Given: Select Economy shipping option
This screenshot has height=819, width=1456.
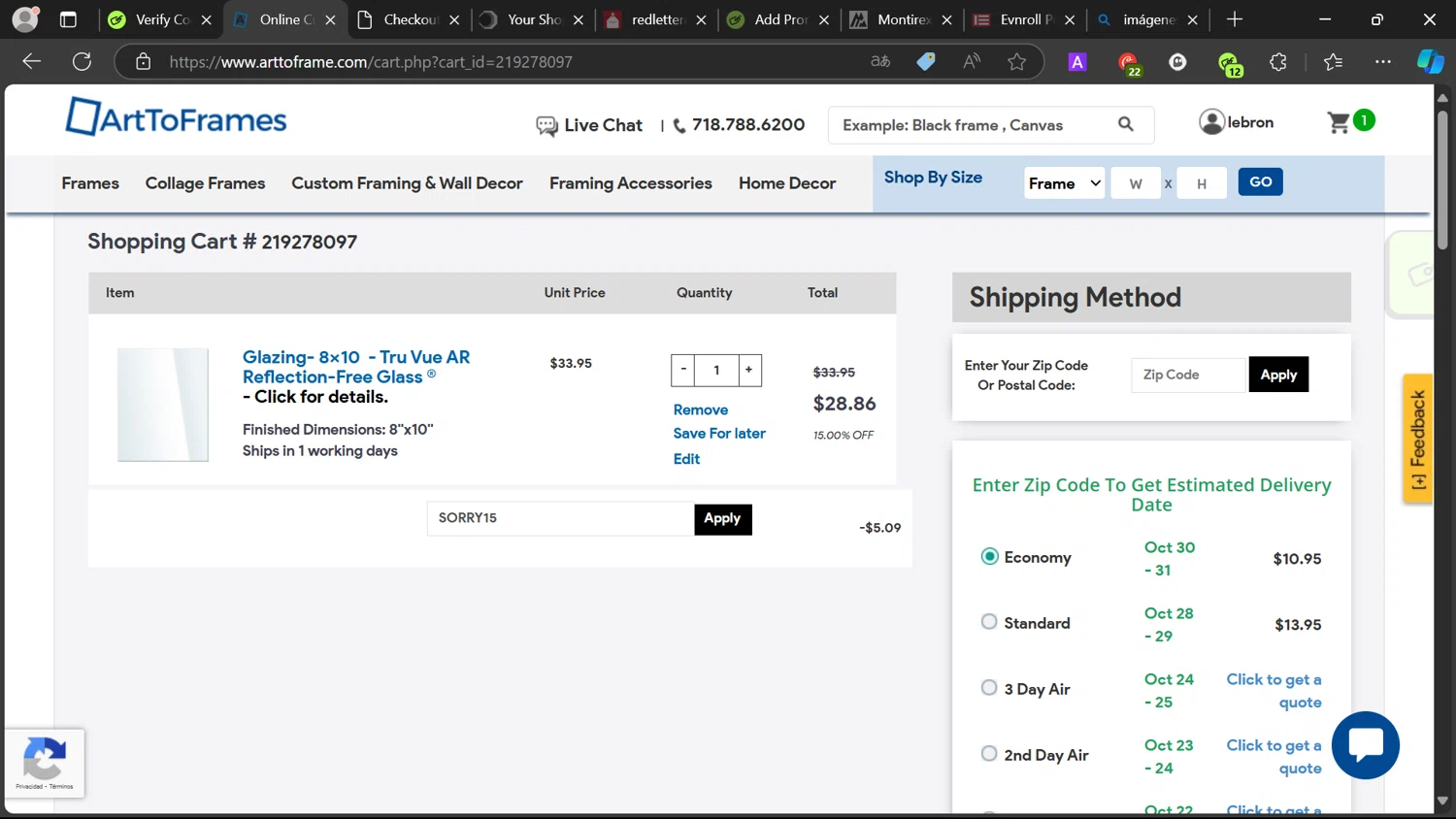Looking at the screenshot, I should point(989,557).
